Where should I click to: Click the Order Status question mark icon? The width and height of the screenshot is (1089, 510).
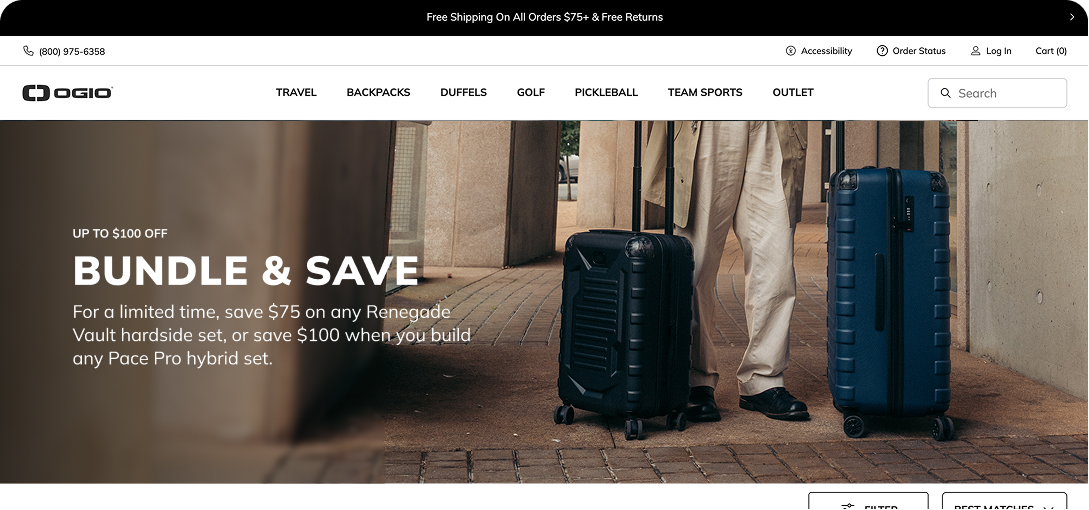coord(882,51)
